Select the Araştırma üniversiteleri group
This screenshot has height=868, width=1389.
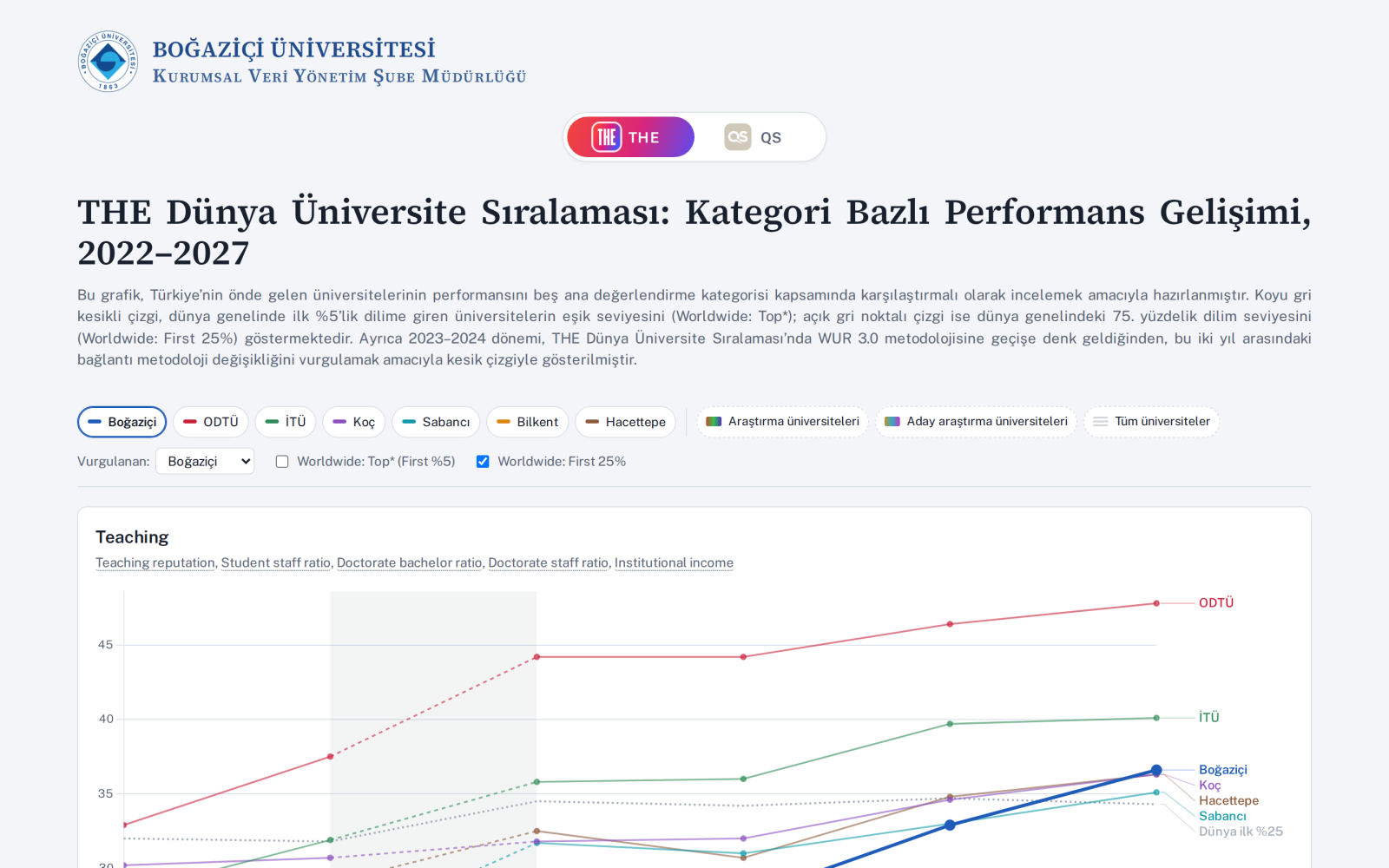click(x=783, y=422)
